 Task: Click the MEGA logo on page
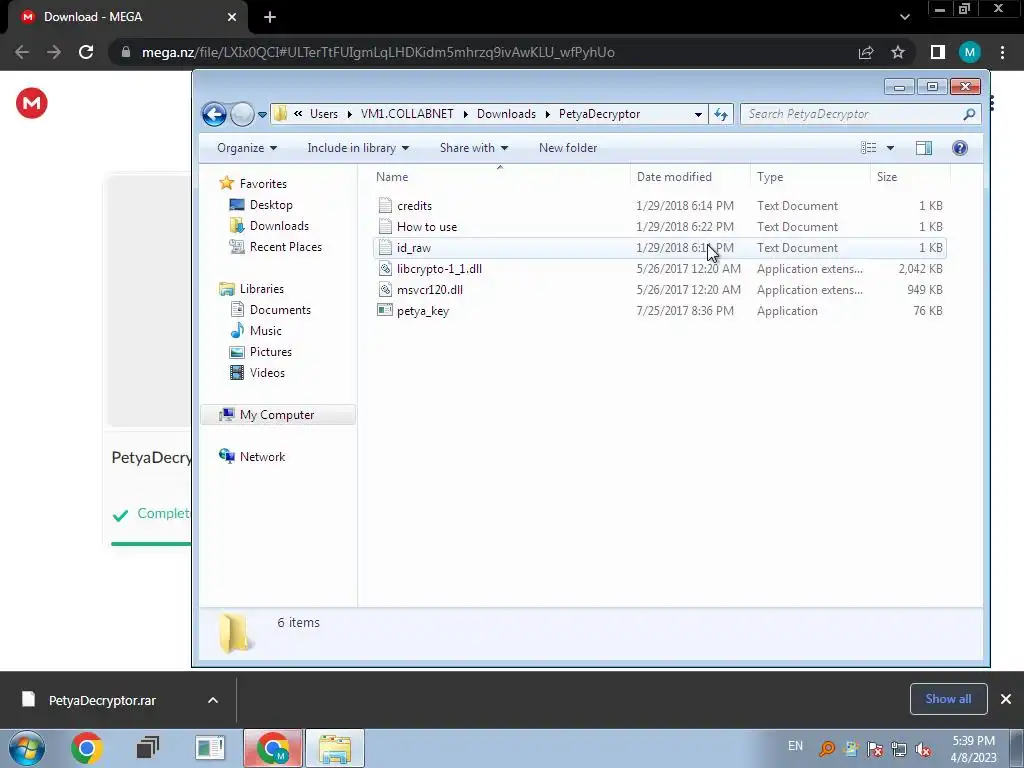click(31, 103)
